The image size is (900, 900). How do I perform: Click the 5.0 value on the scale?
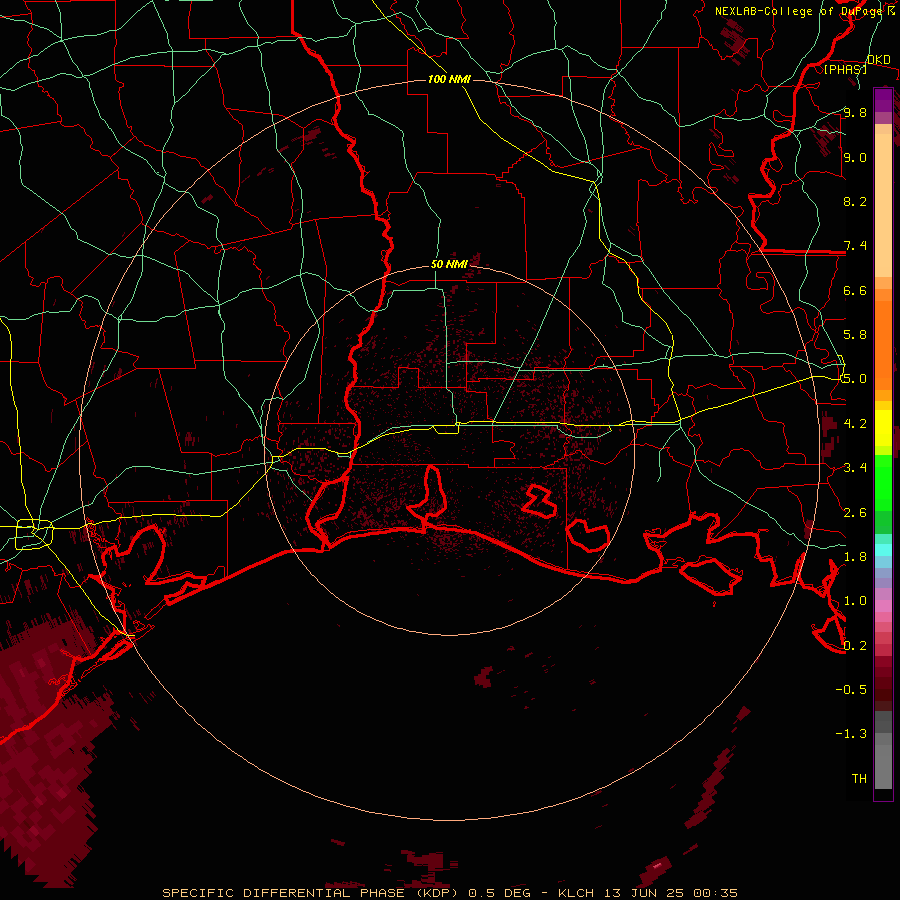[x=855, y=379]
